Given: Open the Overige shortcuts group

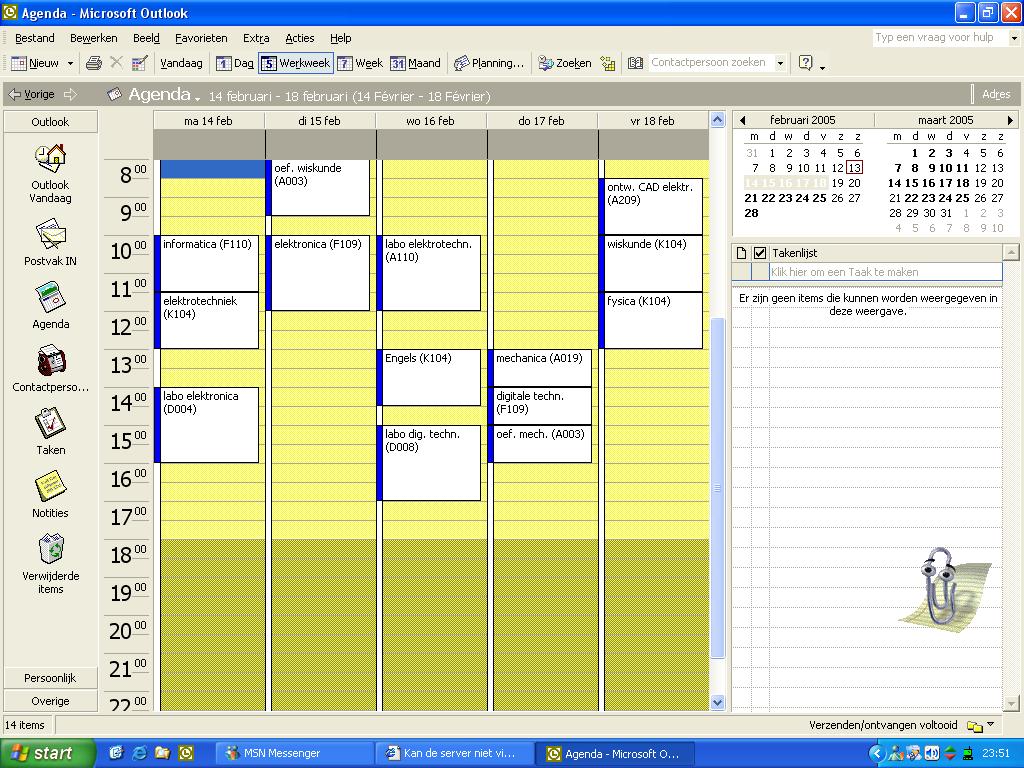Looking at the screenshot, I should 50,701.
